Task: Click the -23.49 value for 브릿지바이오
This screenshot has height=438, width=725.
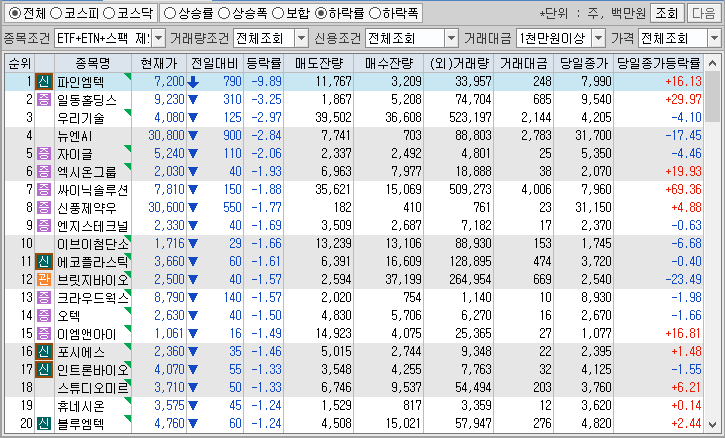Action: click(x=683, y=280)
